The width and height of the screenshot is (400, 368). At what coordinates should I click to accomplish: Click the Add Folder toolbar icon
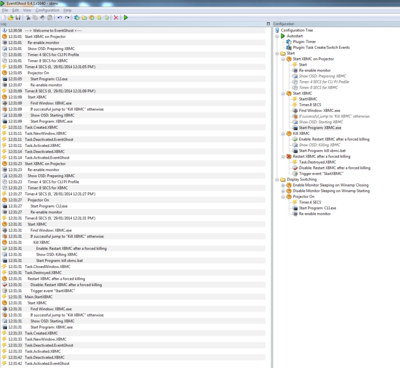[x=84, y=18]
